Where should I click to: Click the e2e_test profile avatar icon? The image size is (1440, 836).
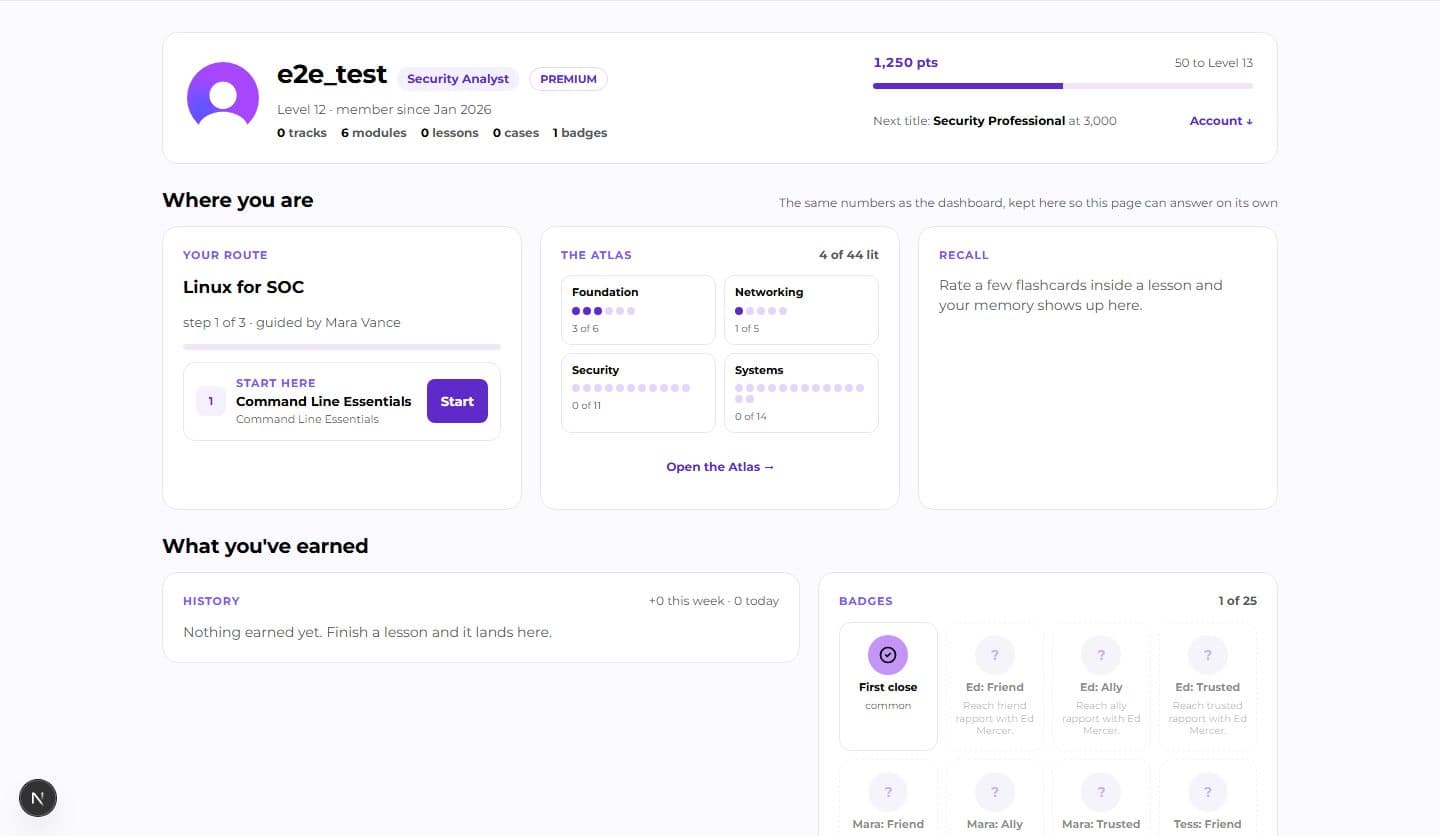pos(223,98)
